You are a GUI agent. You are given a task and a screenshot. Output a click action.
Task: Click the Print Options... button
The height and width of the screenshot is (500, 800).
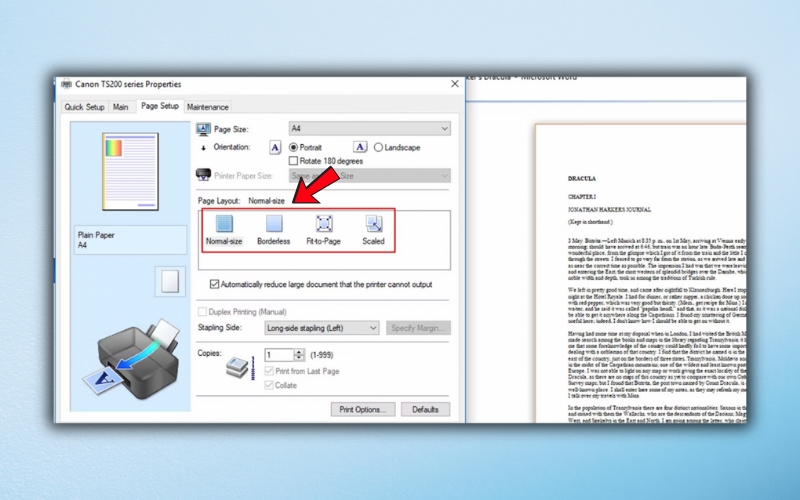363,409
